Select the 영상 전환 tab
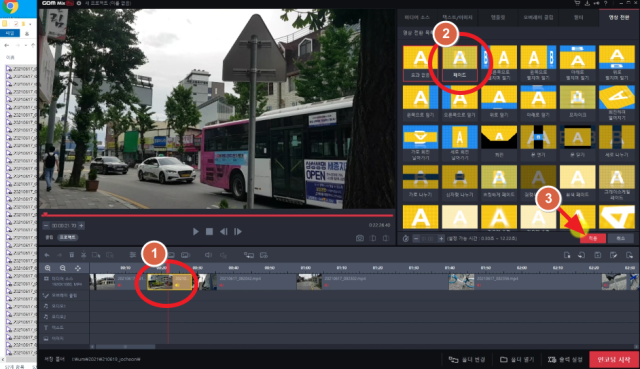Image resolution: width=640 pixels, height=369 pixels. (619, 18)
